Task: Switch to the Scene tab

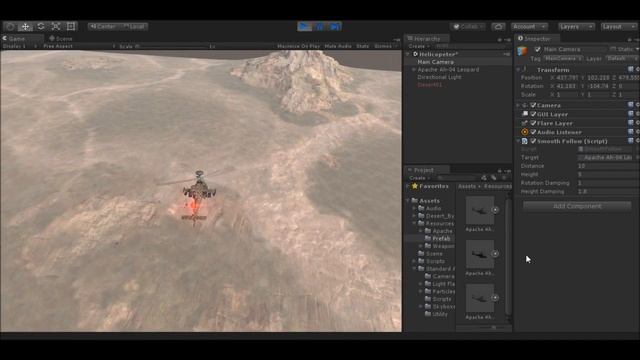Action: click(x=61, y=38)
